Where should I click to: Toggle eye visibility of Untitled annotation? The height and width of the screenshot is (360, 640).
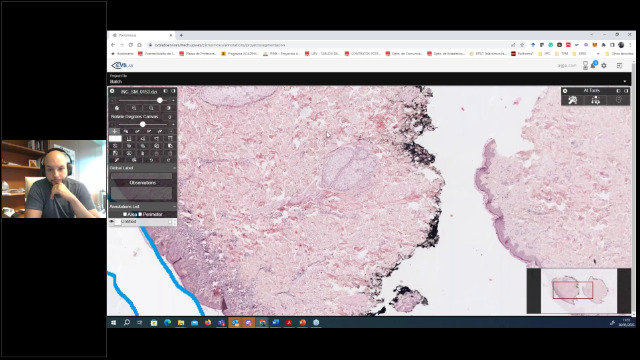pyautogui.click(x=111, y=222)
